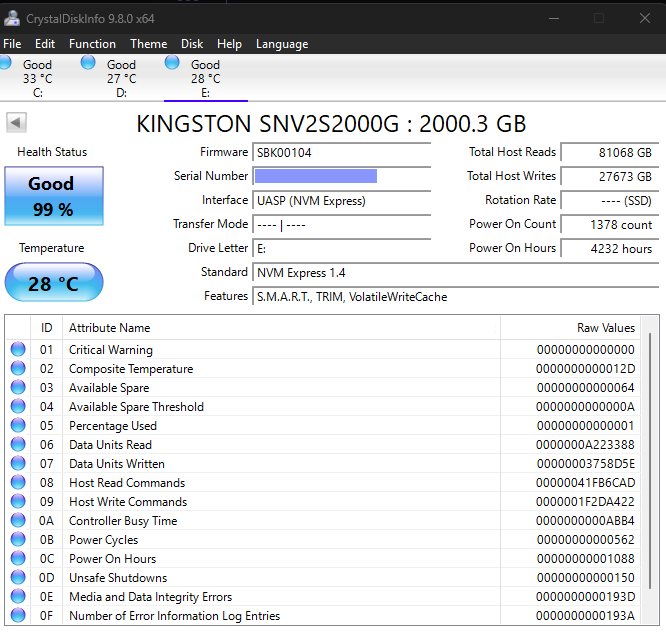
Task: Click the Firmware field SBK00104
Action: (342, 152)
